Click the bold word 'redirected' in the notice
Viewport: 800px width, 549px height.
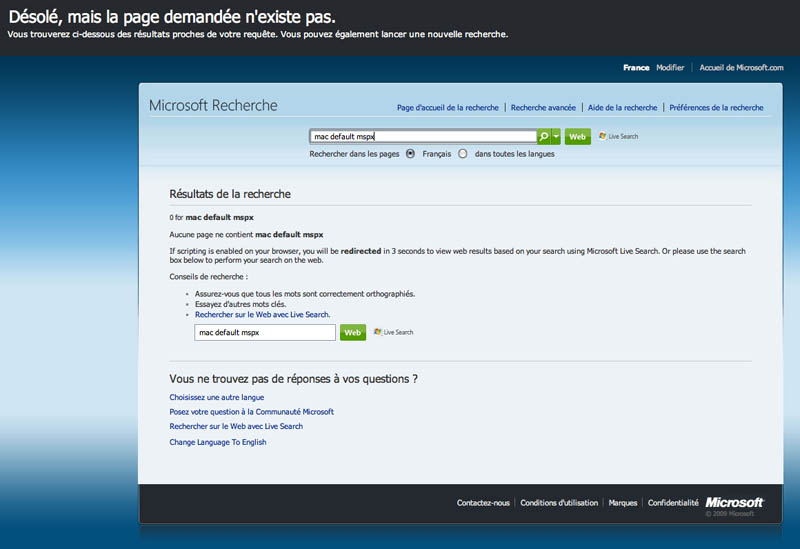coord(361,251)
